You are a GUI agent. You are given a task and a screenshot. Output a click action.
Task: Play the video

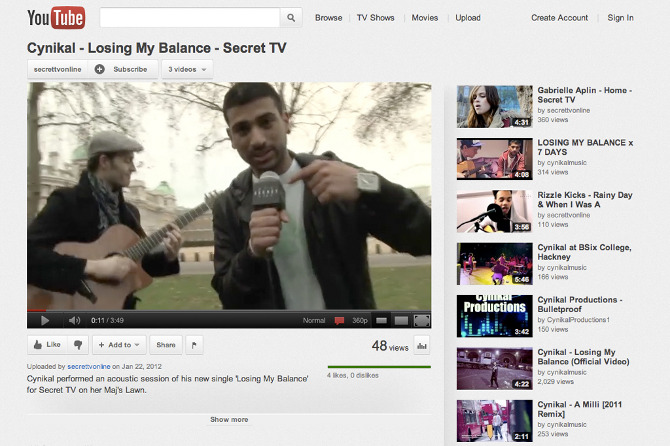45,320
